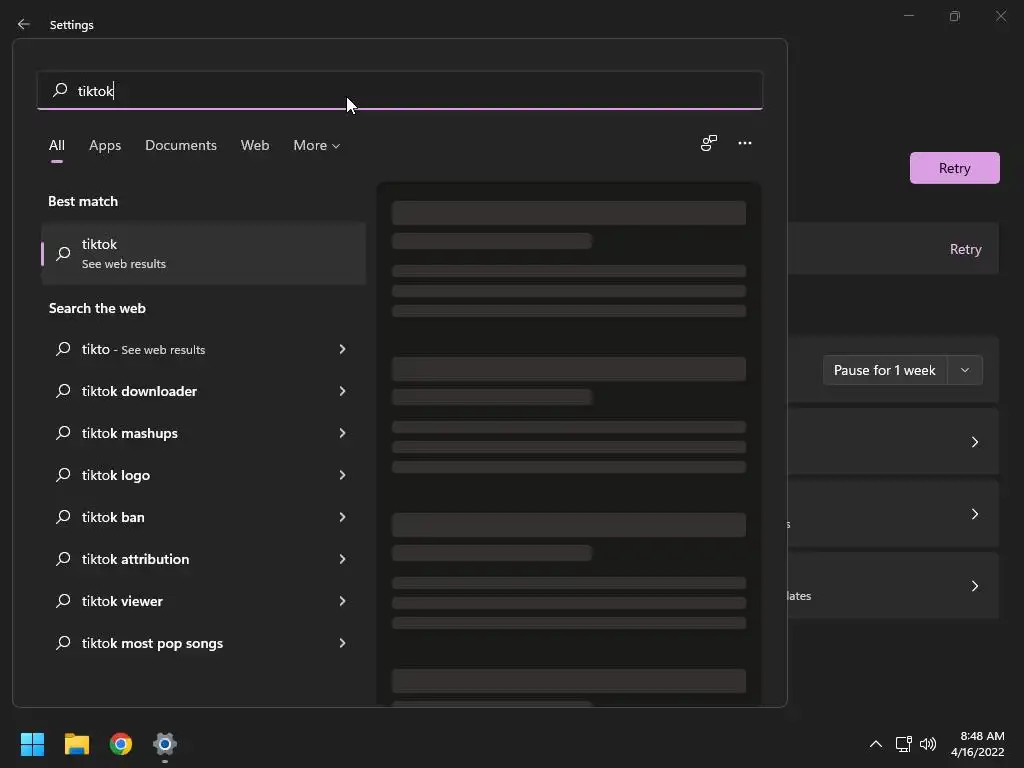Open the Settings row chevron ending in 'lates'

point(974,586)
